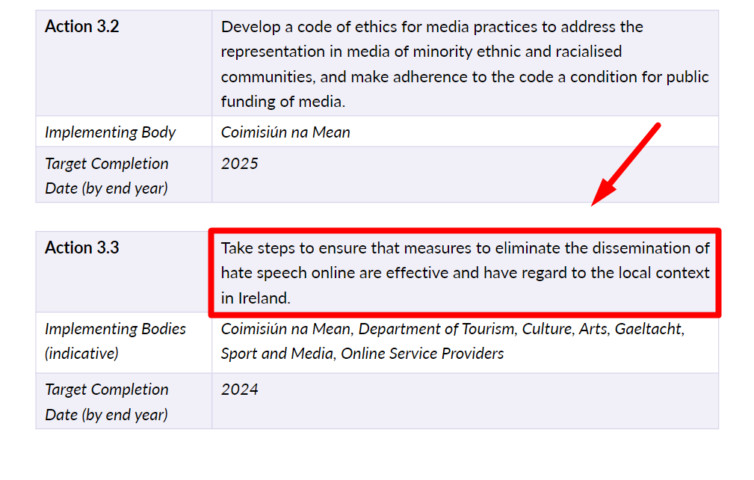
Task: Click the words "in Ireland" in Action 3.3
Action: click(x=256, y=298)
